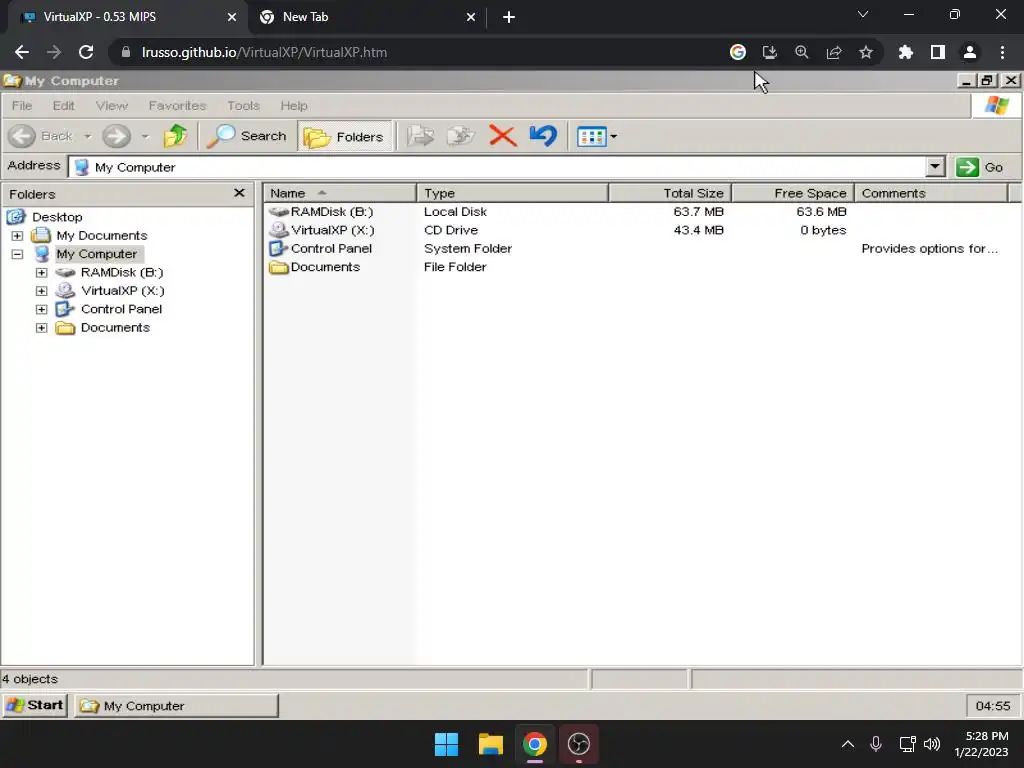Select Desktop in the folder tree
Screen dimensions: 1024x768
tap(57, 217)
